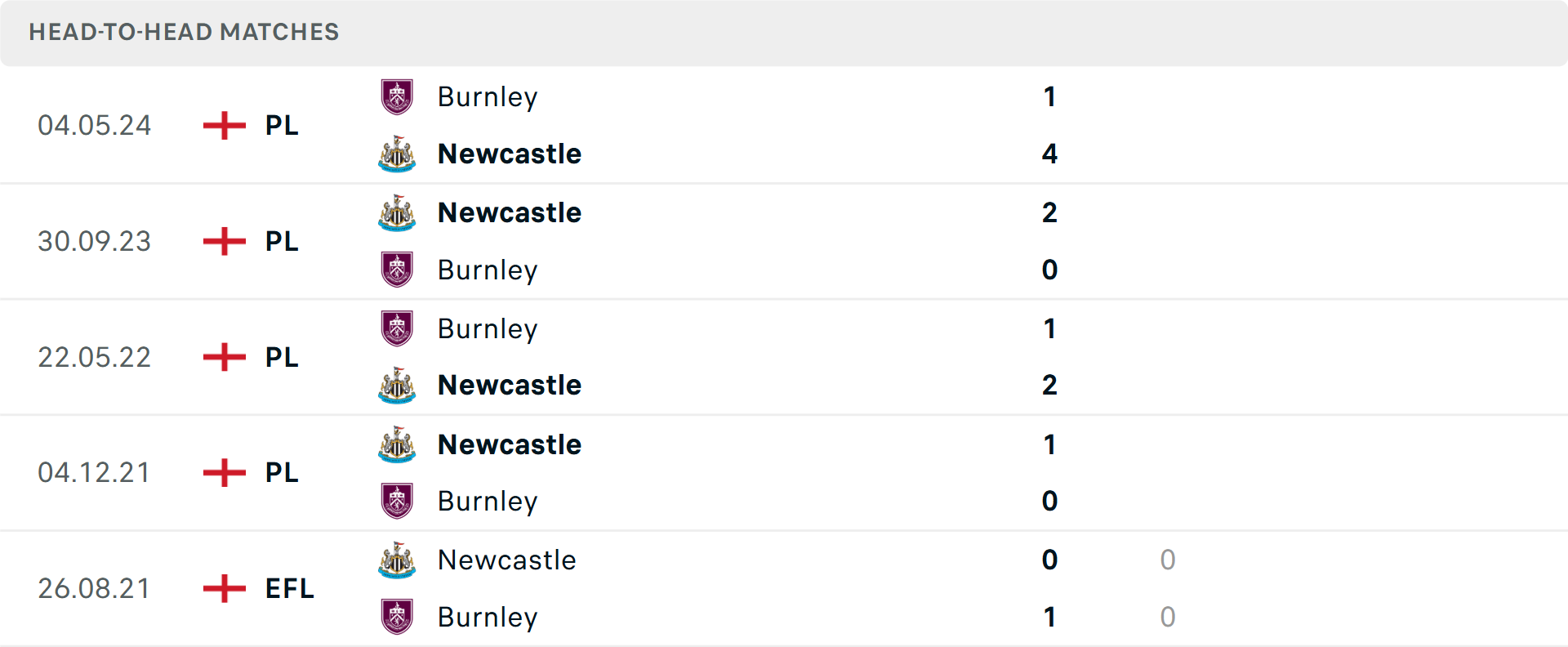Click the score 4 for Newcastle's win
1568x647 pixels.
coord(1049,154)
